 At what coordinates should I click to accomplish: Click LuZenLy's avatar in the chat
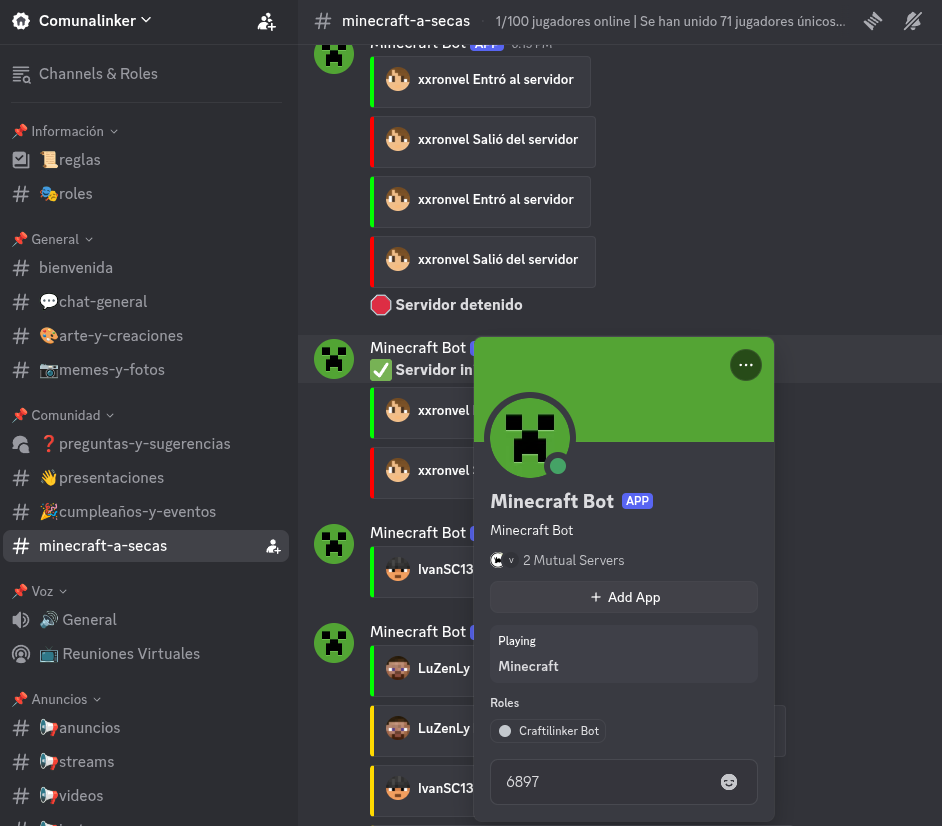[397, 670]
